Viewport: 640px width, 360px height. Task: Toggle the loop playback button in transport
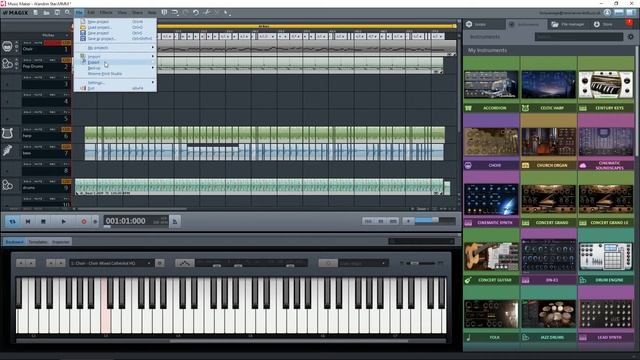coord(13,221)
